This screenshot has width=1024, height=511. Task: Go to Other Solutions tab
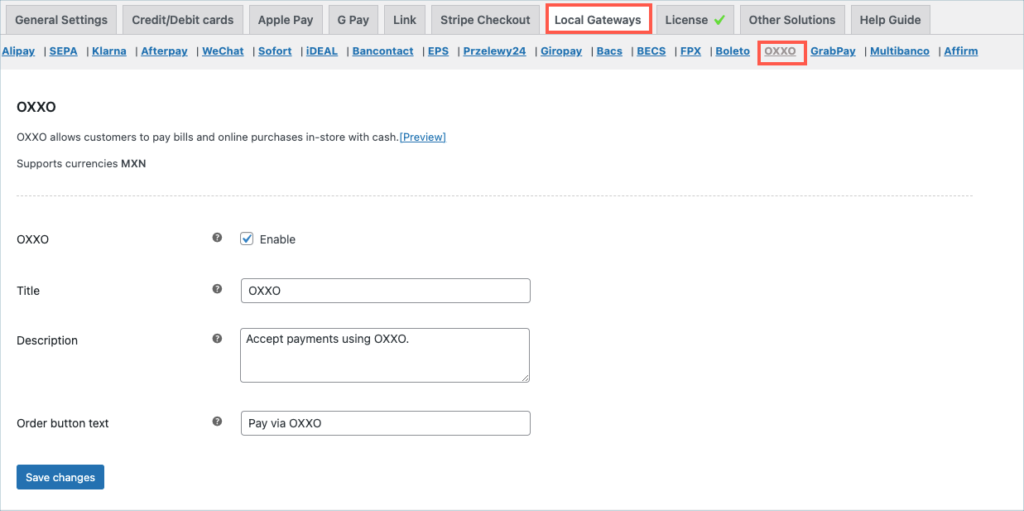792,20
